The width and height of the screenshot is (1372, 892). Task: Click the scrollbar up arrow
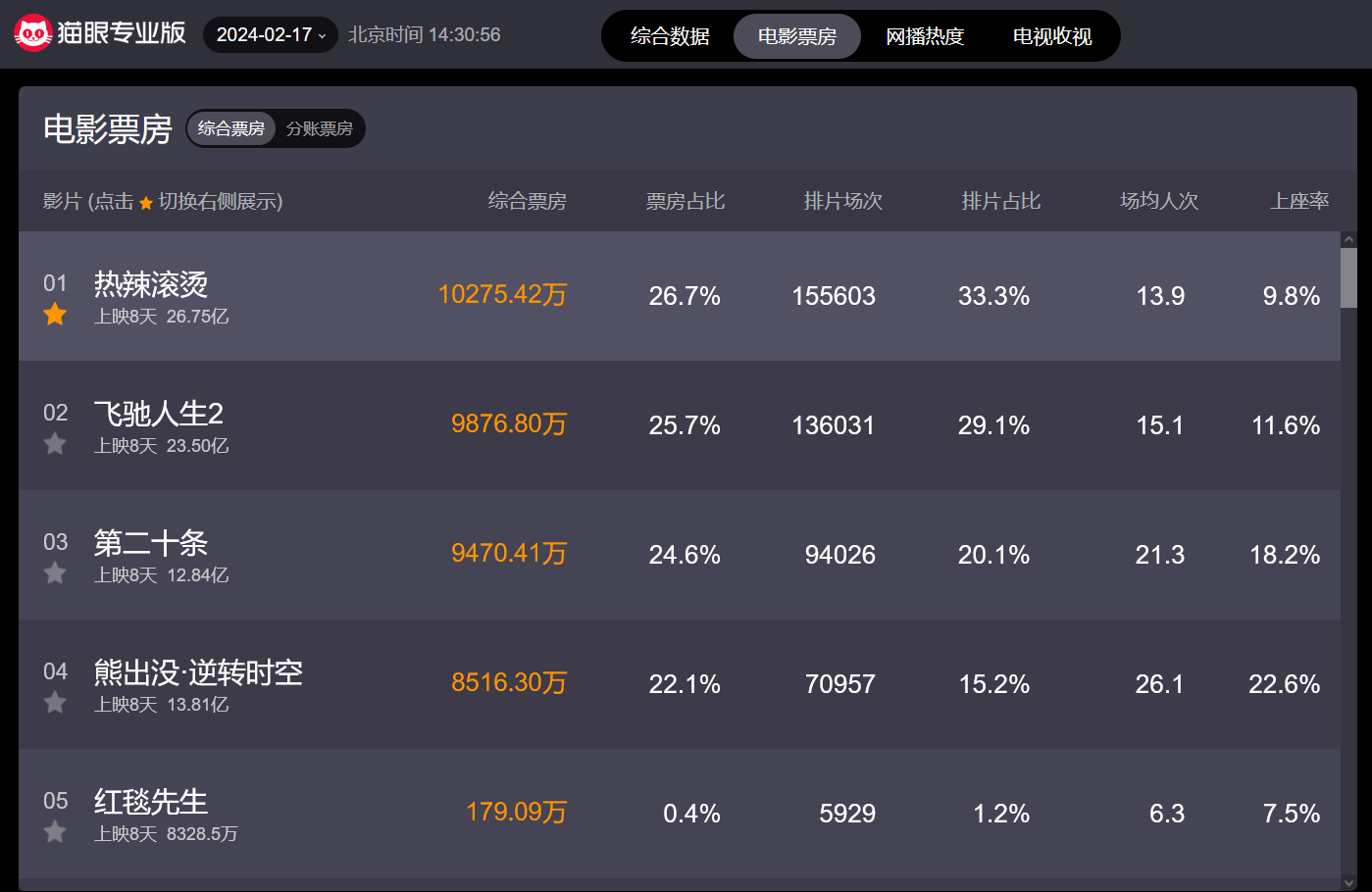pyautogui.click(x=1349, y=239)
